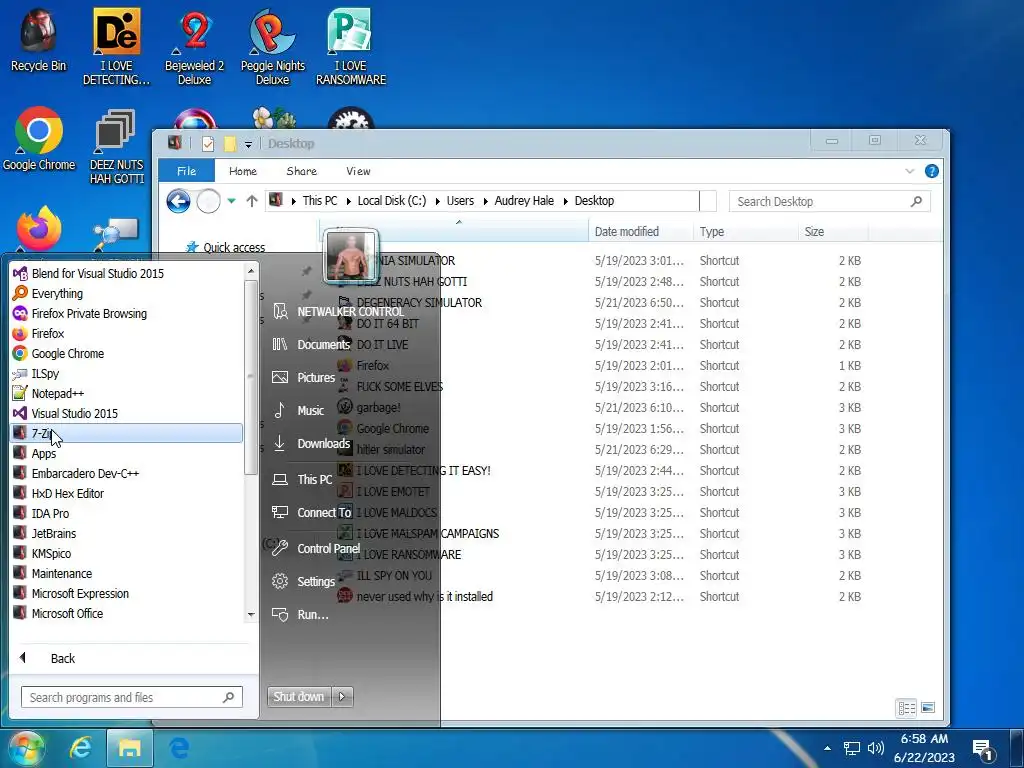Click the volume speaker tray icon
The height and width of the screenshot is (768, 1024).
876,748
